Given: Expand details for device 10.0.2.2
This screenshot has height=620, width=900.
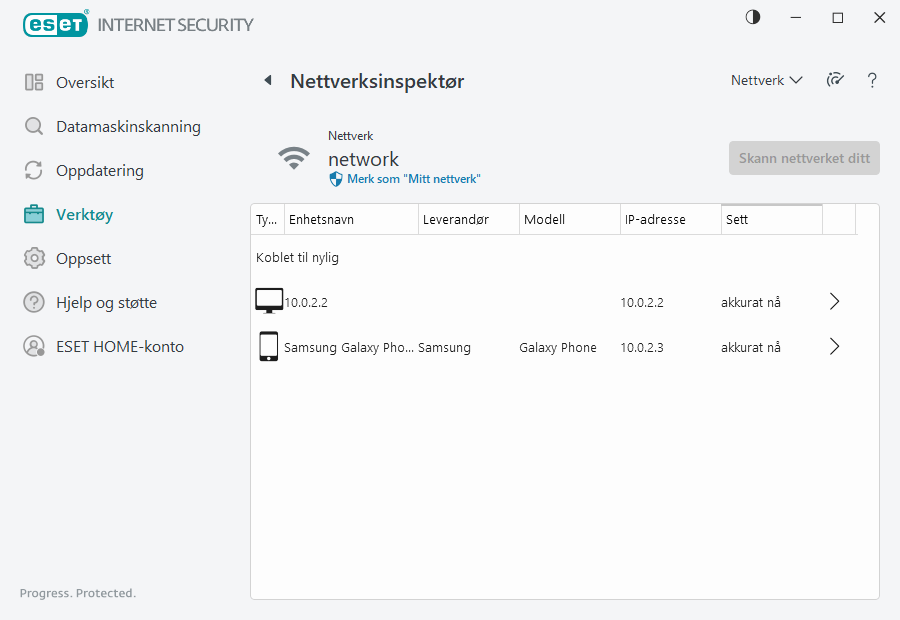Looking at the screenshot, I should (835, 301).
